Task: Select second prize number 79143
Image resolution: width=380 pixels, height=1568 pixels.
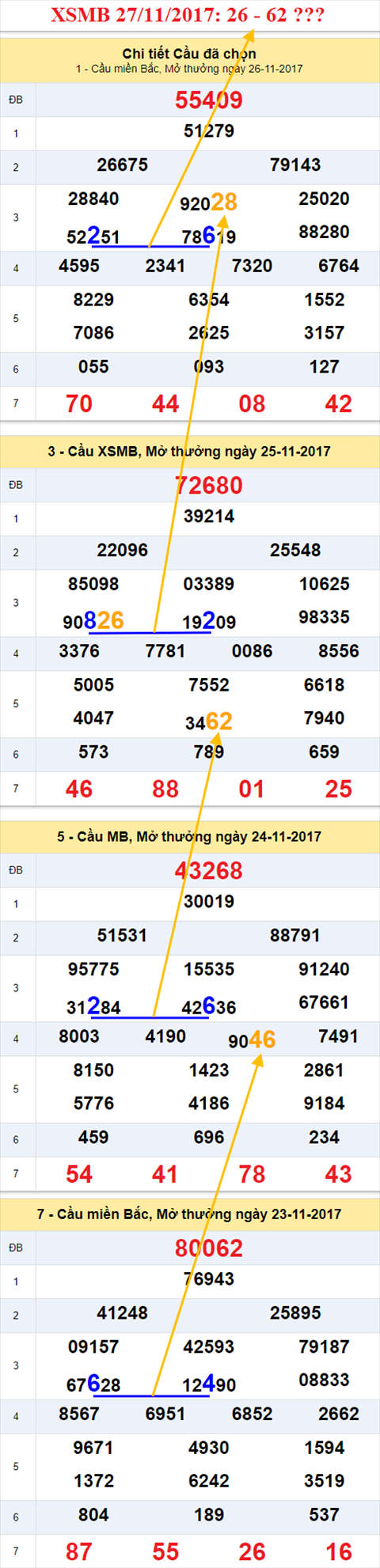Action: click(295, 165)
